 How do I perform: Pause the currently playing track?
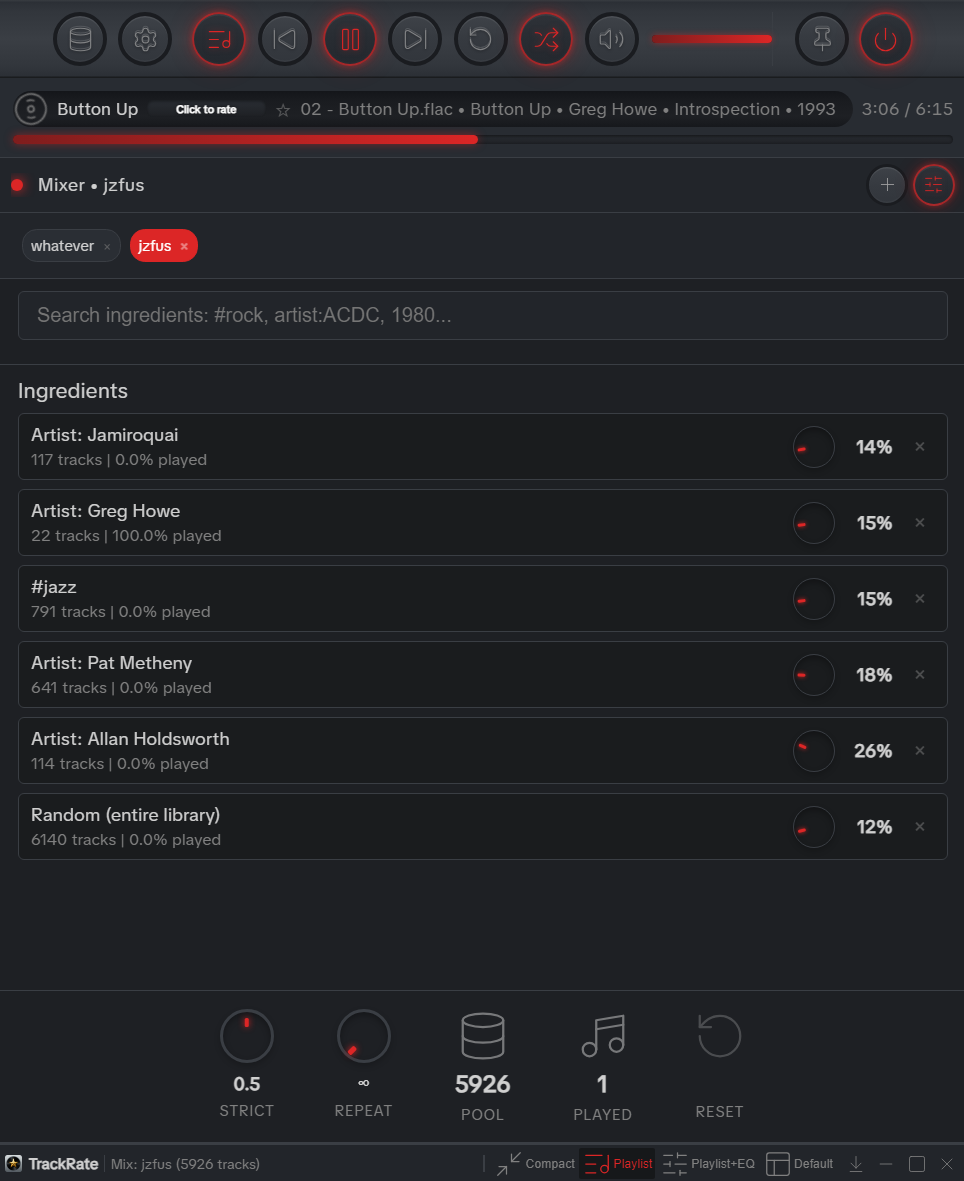click(350, 39)
